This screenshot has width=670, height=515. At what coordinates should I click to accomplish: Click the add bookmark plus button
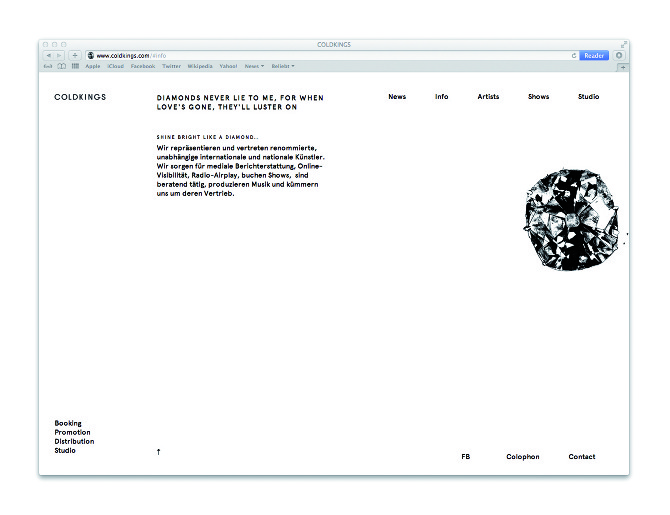coord(74,55)
